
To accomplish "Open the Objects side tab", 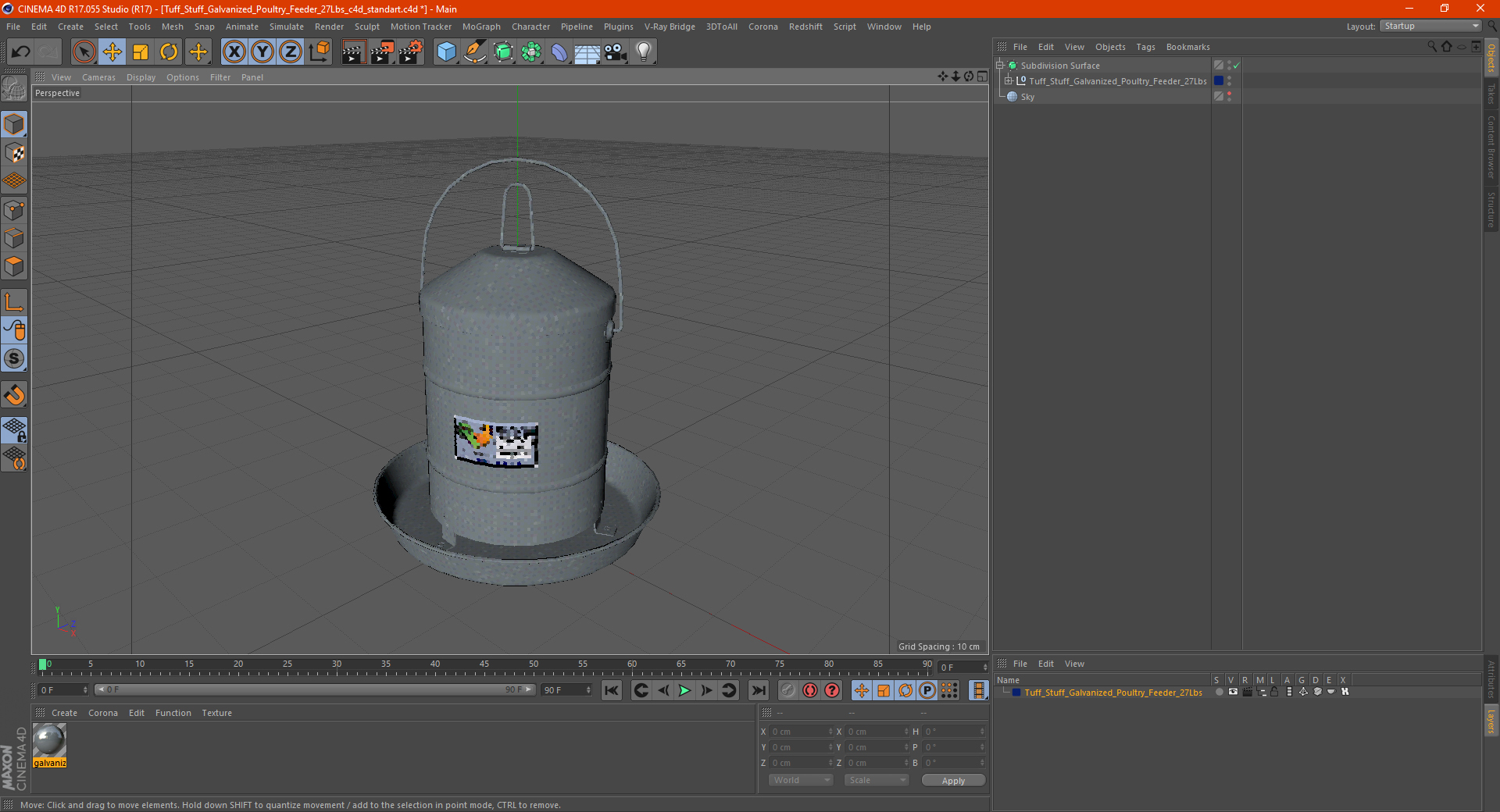I will (1491, 59).
